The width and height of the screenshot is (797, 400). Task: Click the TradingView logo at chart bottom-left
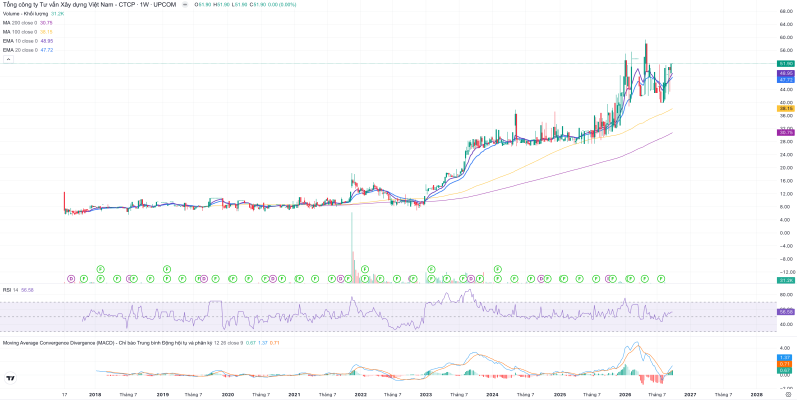pos(10,378)
